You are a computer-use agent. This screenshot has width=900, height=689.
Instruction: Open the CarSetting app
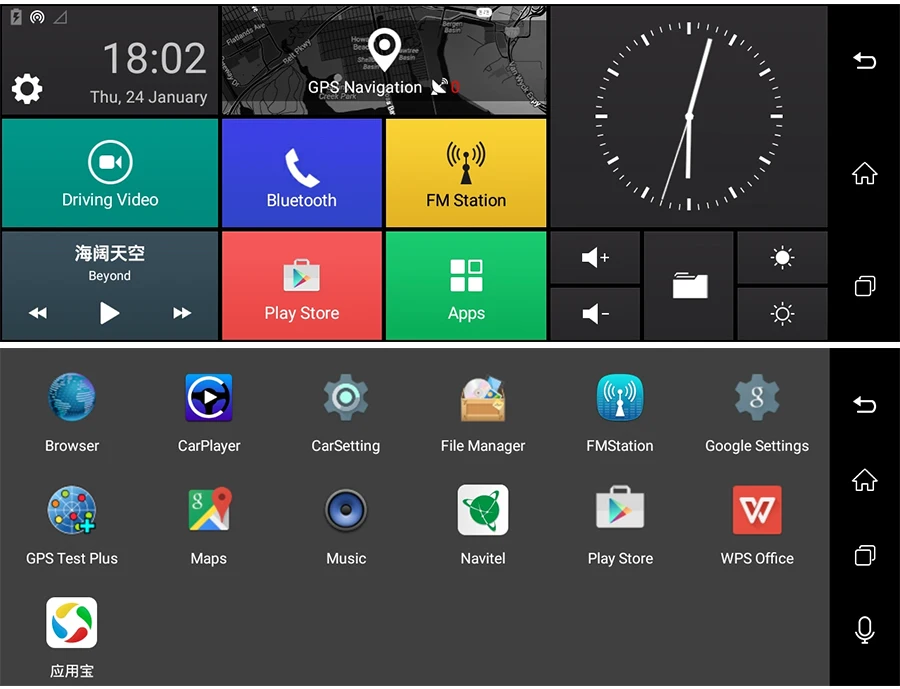(x=346, y=413)
